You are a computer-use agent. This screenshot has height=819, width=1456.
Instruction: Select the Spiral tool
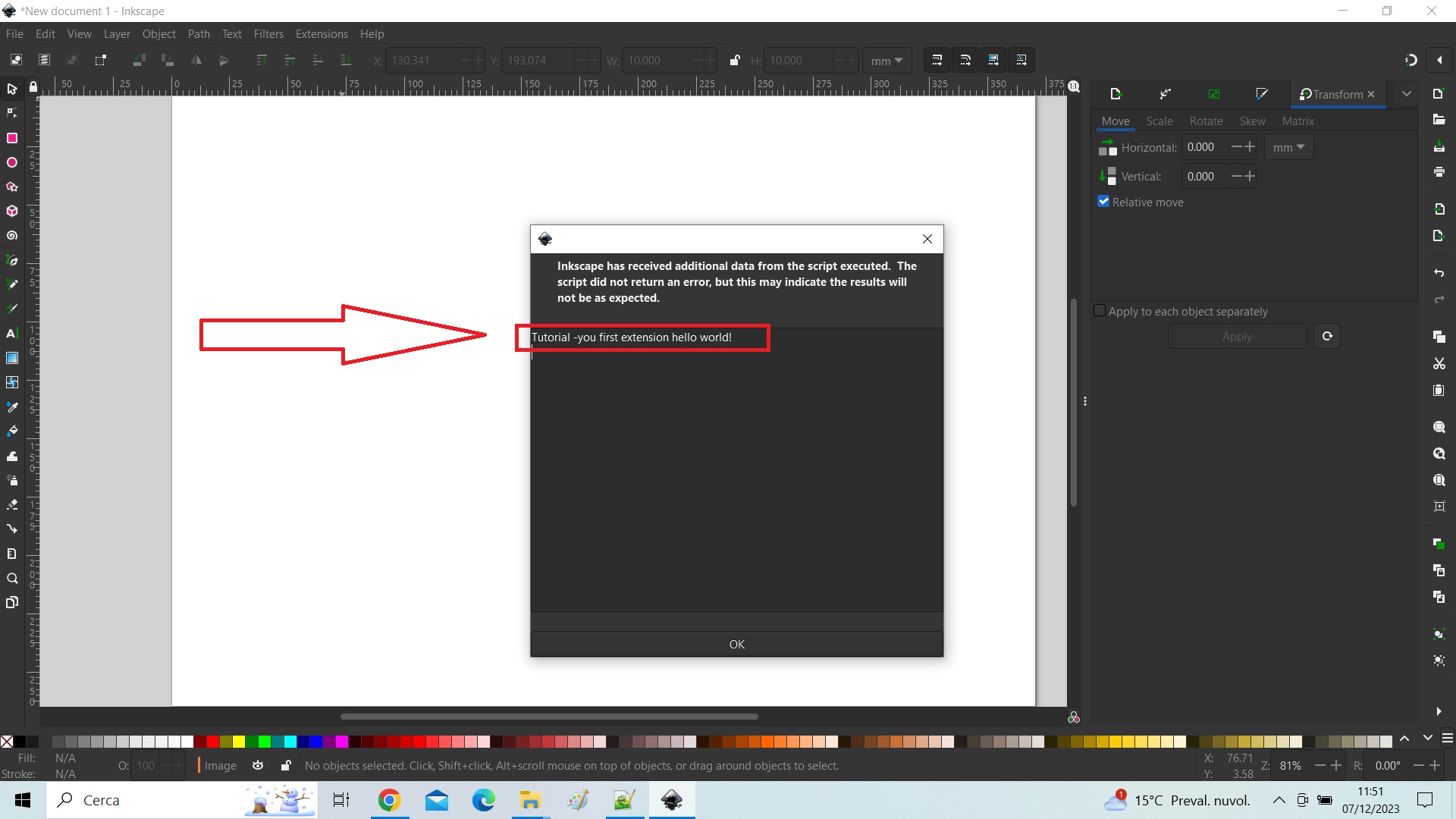point(12,236)
